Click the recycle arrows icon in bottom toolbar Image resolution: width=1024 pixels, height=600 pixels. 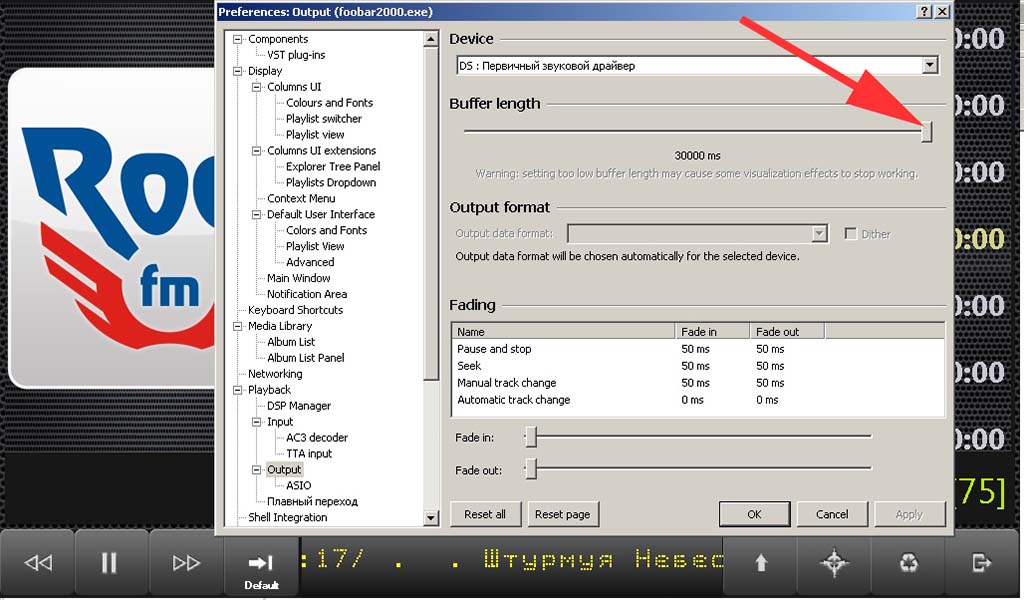click(x=908, y=564)
